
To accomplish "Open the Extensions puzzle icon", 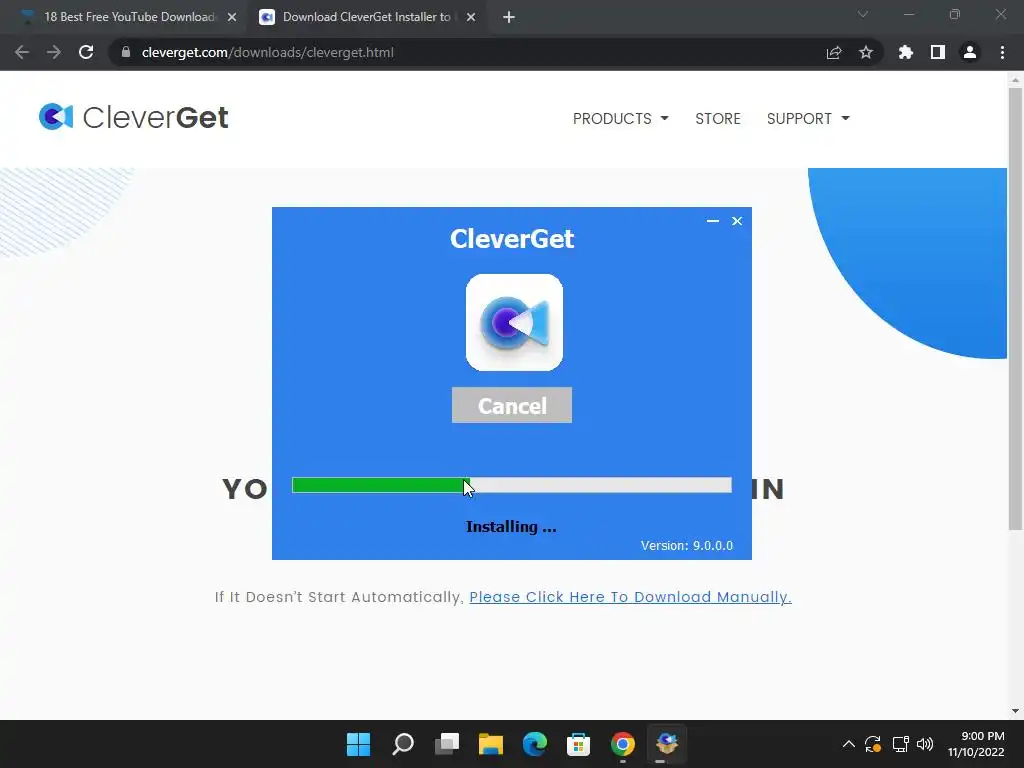I will click(x=906, y=52).
